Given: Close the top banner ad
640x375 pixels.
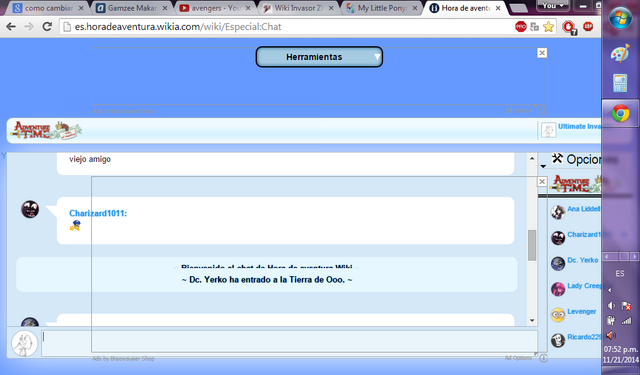Looking at the screenshot, I should pos(542,53).
